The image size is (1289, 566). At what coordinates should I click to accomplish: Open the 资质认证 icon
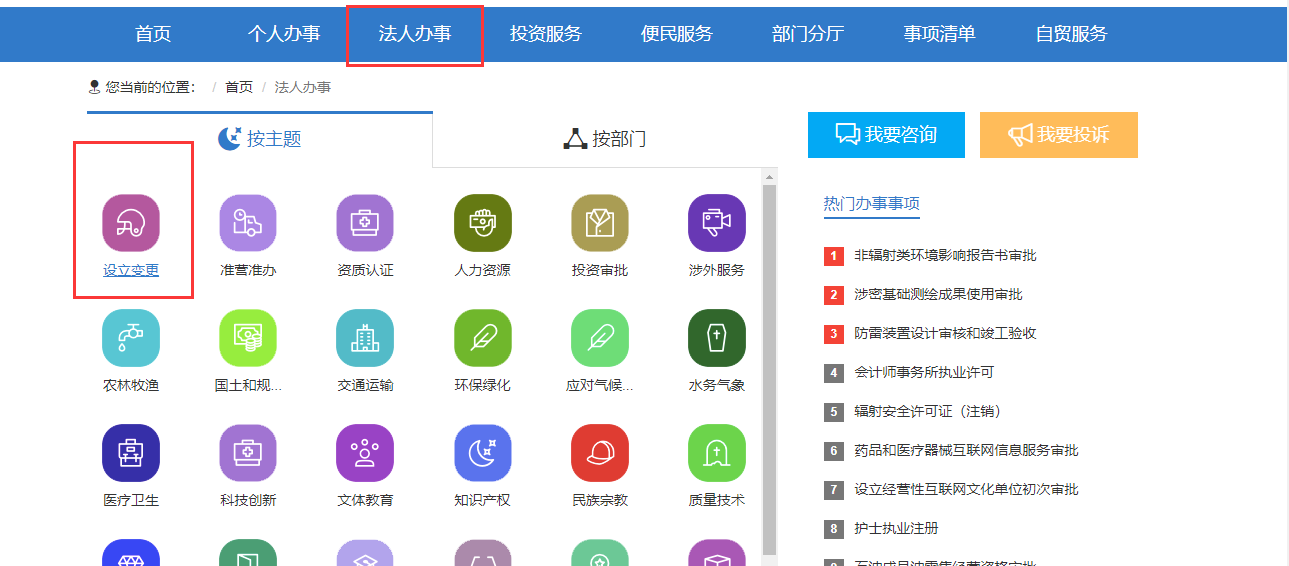click(x=365, y=223)
